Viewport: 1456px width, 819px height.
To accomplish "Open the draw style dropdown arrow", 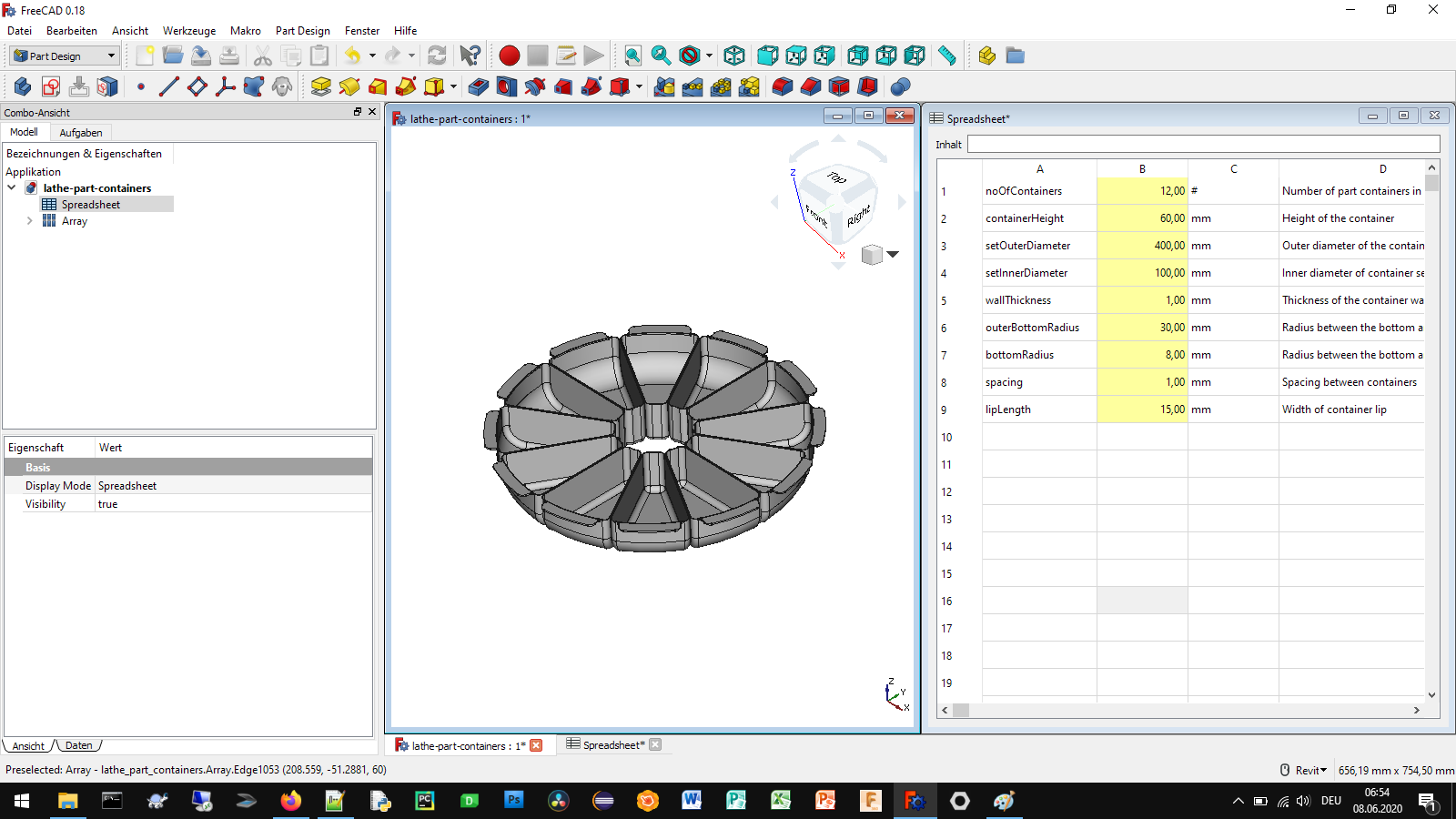I will click(x=709, y=56).
